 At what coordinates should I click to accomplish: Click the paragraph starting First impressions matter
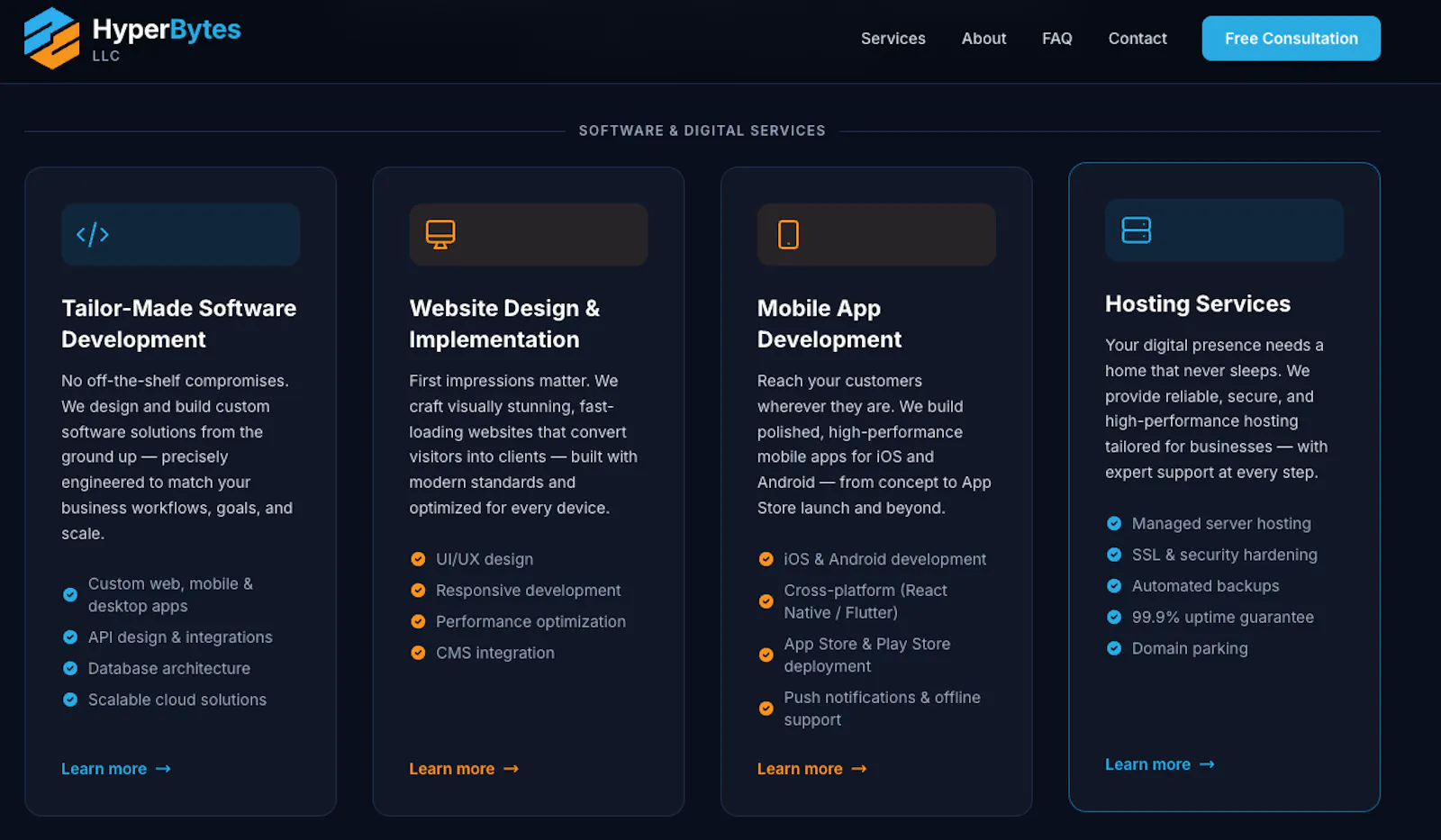coord(523,445)
